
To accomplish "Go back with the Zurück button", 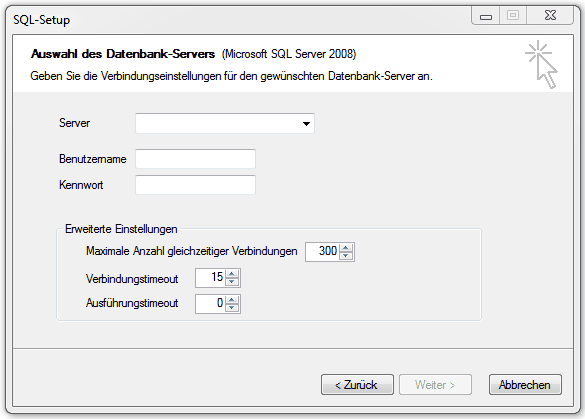I will 357,385.
